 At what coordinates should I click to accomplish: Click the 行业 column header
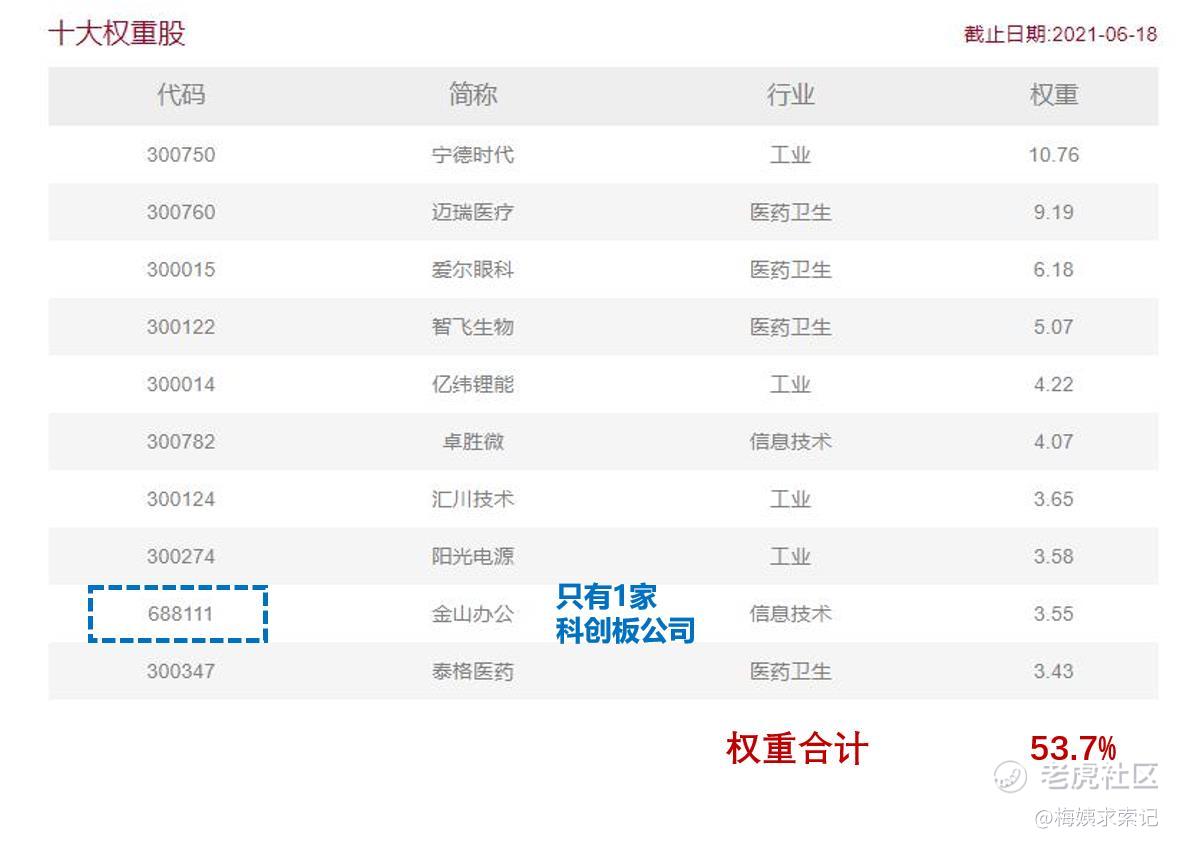pyautogui.click(x=790, y=95)
